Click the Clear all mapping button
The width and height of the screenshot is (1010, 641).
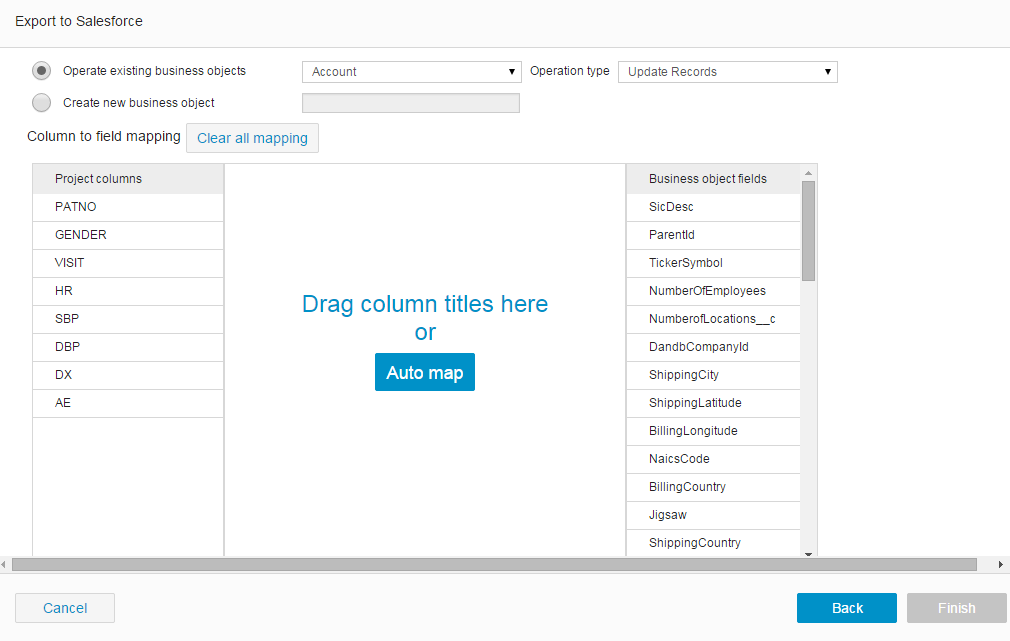tap(252, 138)
